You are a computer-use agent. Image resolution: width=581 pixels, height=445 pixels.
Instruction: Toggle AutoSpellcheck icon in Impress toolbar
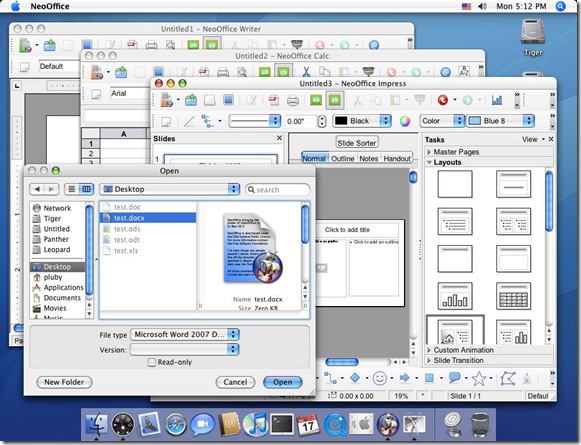pyautogui.click(x=335, y=100)
